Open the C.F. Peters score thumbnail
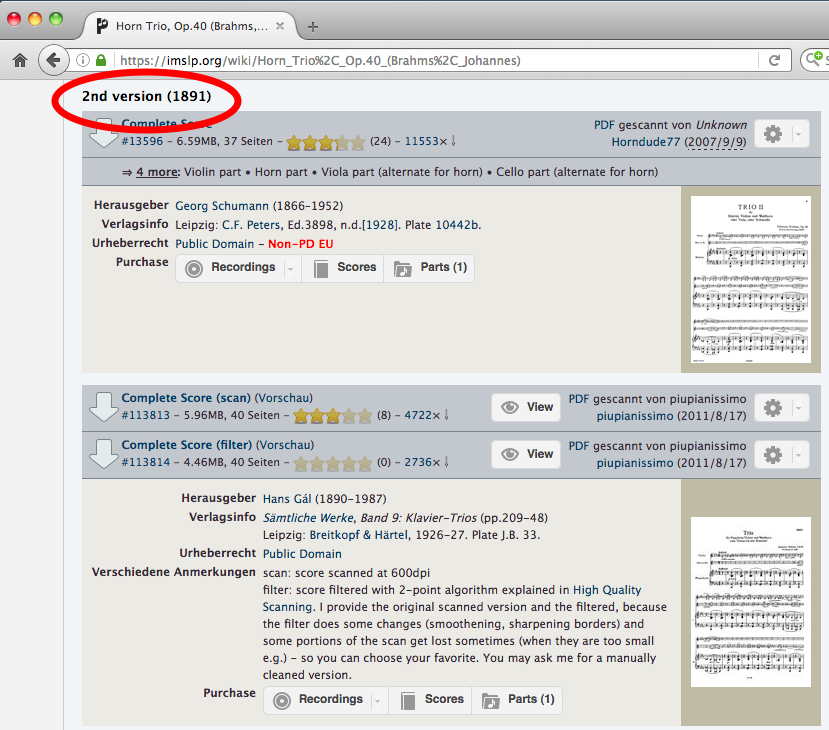 [x=750, y=280]
